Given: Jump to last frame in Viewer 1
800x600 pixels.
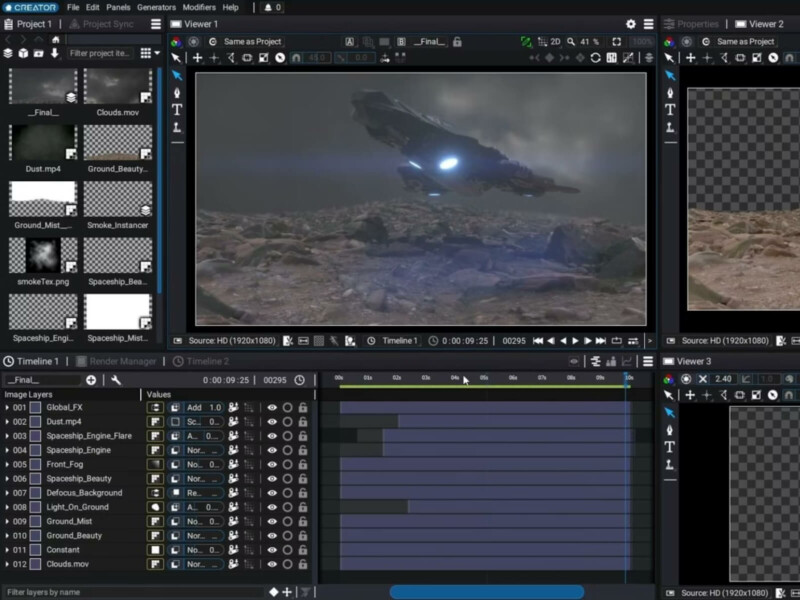Looking at the screenshot, I should tap(601, 341).
